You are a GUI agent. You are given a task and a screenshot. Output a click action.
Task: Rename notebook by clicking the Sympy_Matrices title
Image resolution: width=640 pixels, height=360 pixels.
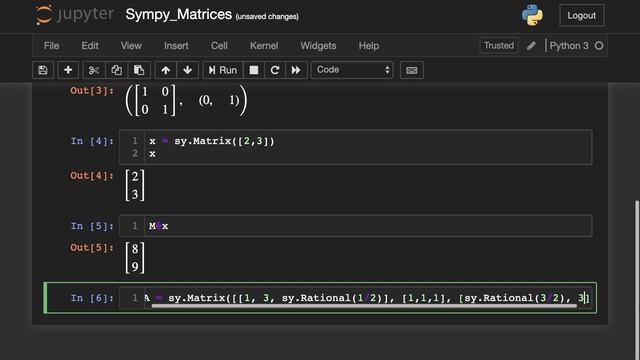pos(178,15)
